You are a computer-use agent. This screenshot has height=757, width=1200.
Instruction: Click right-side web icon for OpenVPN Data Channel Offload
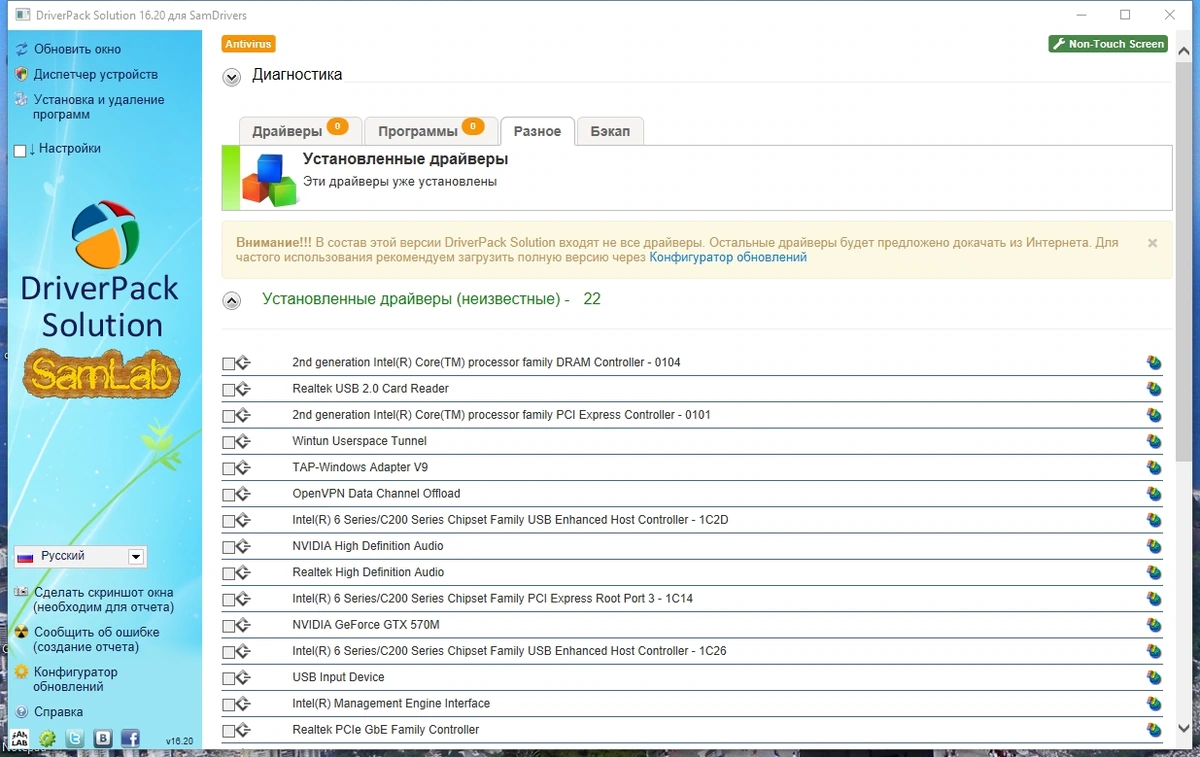[x=1154, y=494]
